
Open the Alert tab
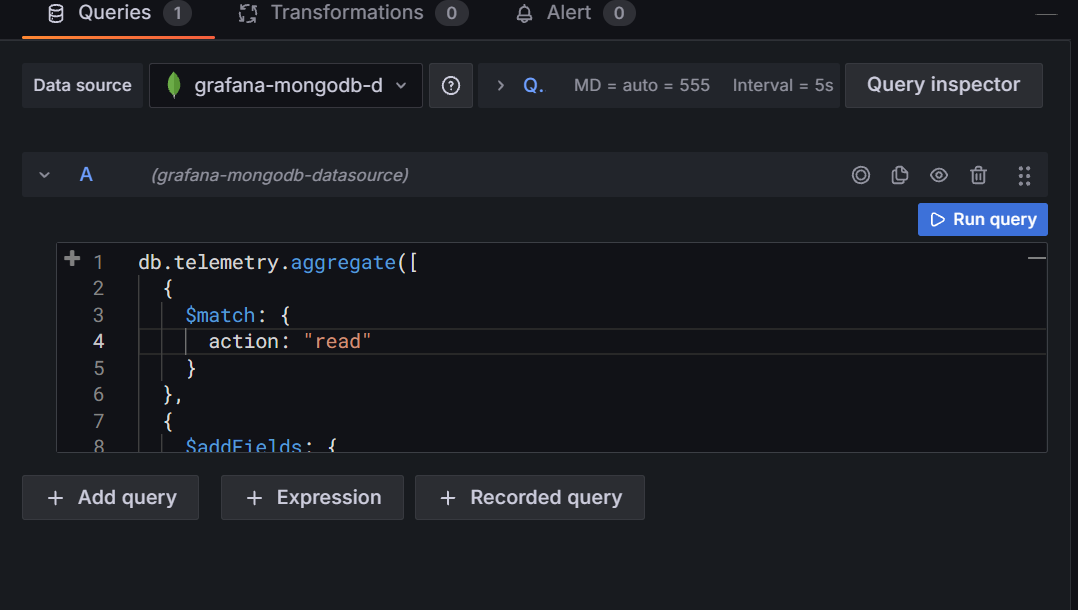point(575,14)
